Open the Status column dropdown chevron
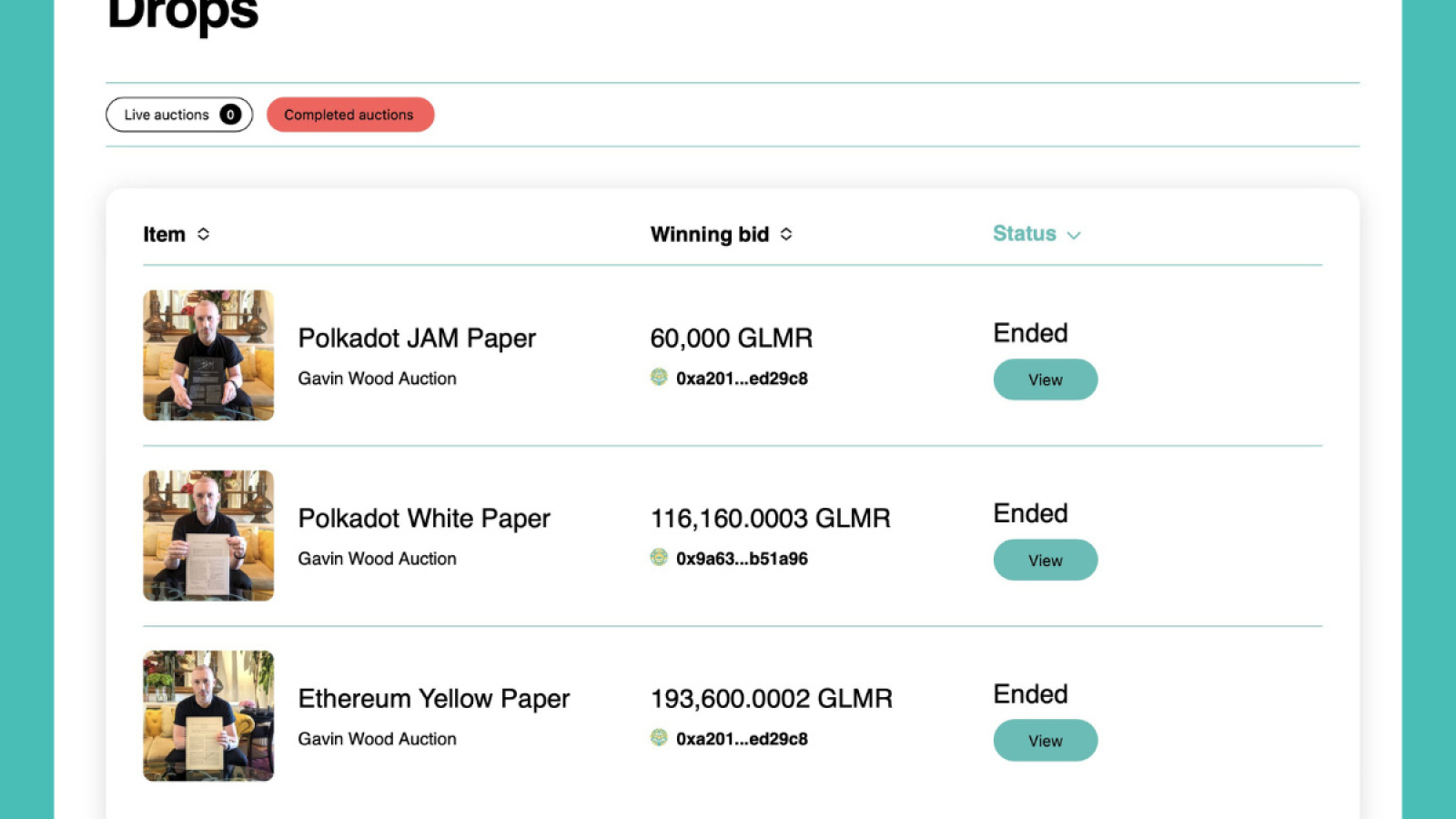Image resolution: width=1456 pixels, height=819 pixels. pos(1074,235)
